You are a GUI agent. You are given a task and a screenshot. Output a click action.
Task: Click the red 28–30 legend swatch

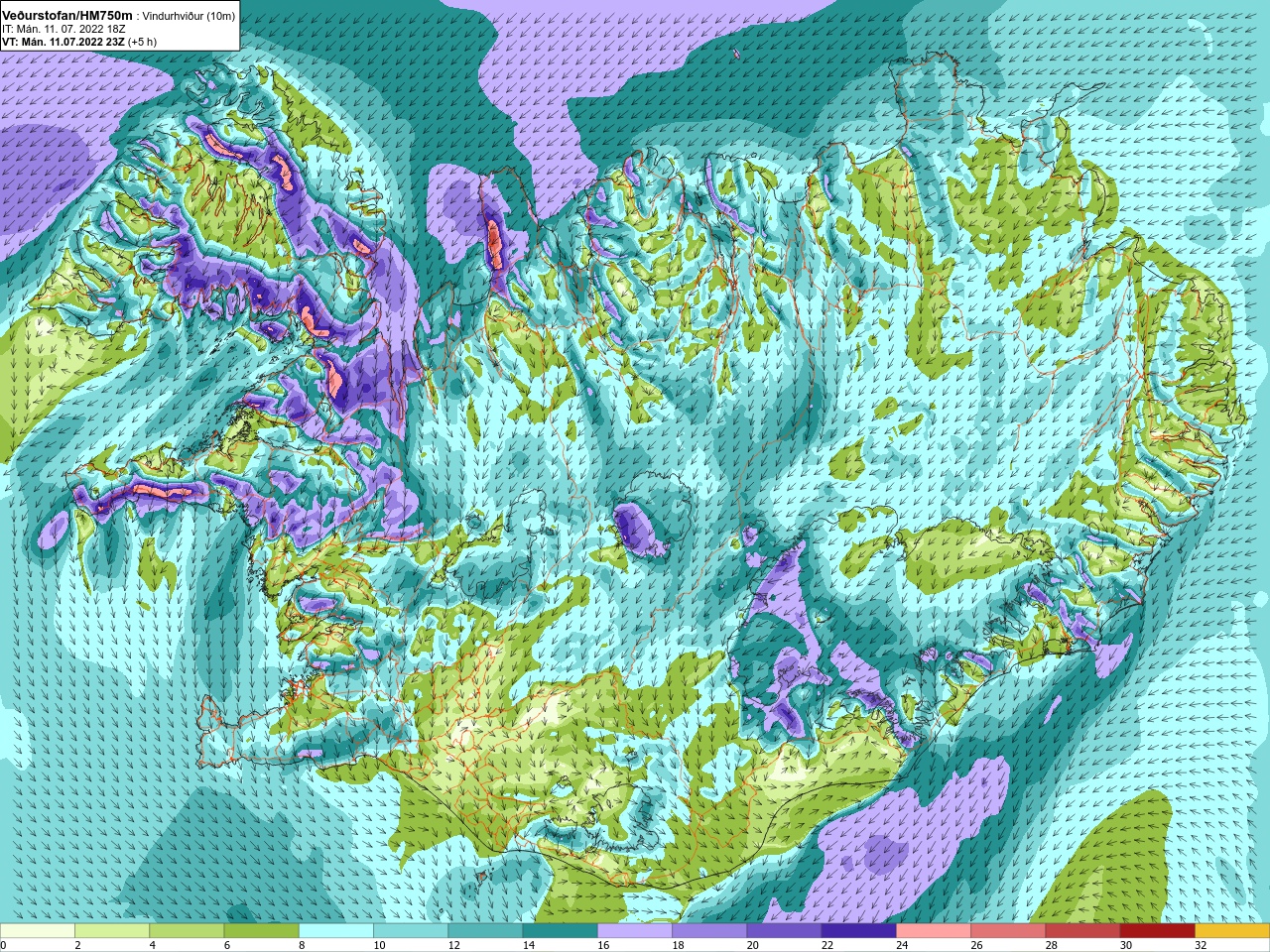tap(1082, 931)
